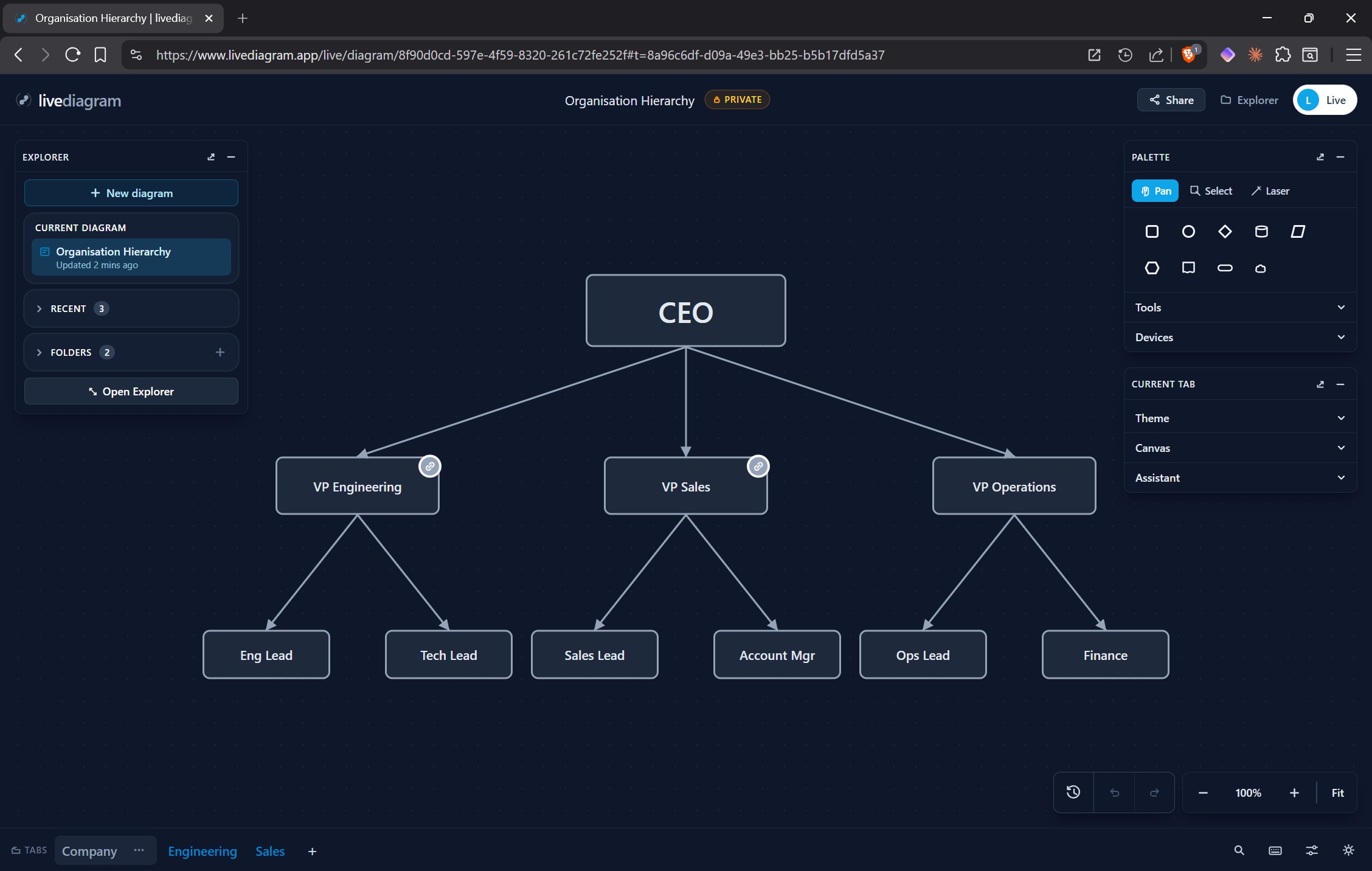The image size is (1372, 871).
Task: Switch to the Company tab
Action: [89, 851]
